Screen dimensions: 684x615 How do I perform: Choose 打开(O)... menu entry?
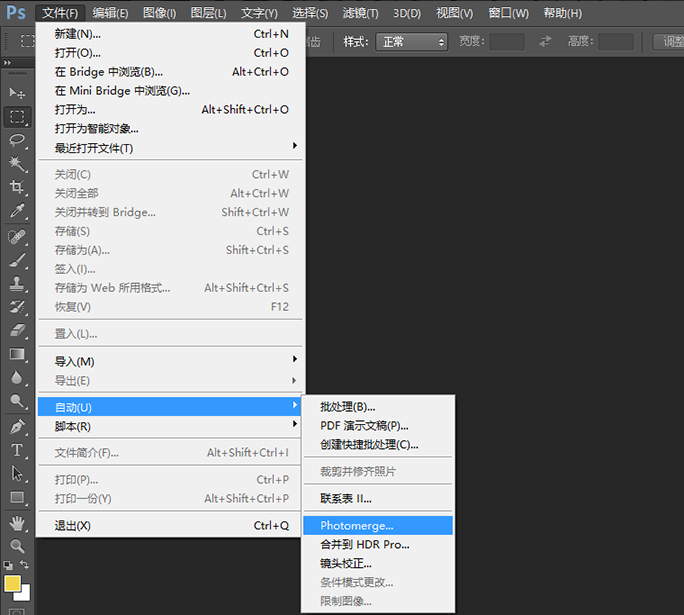(x=170, y=53)
